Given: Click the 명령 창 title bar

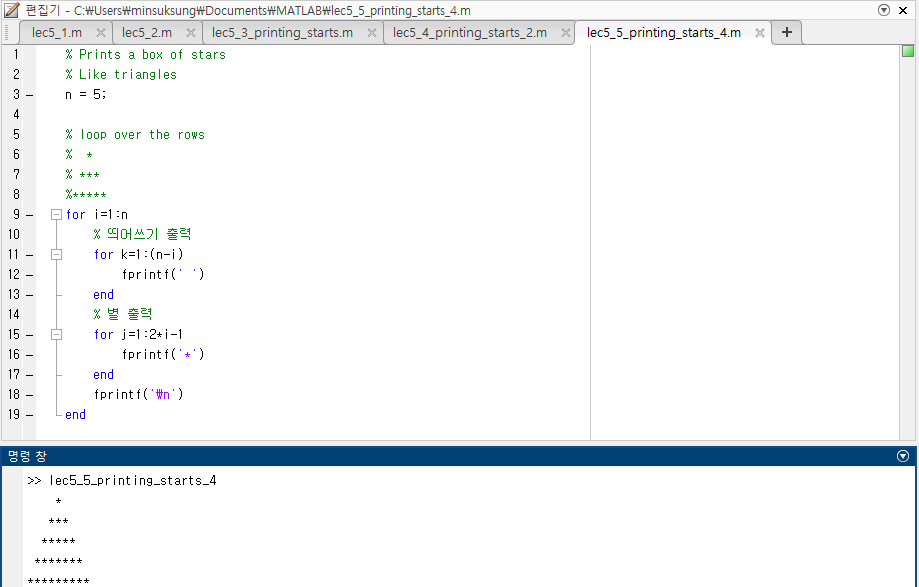Looking at the screenshot, I should coord(458,456).
